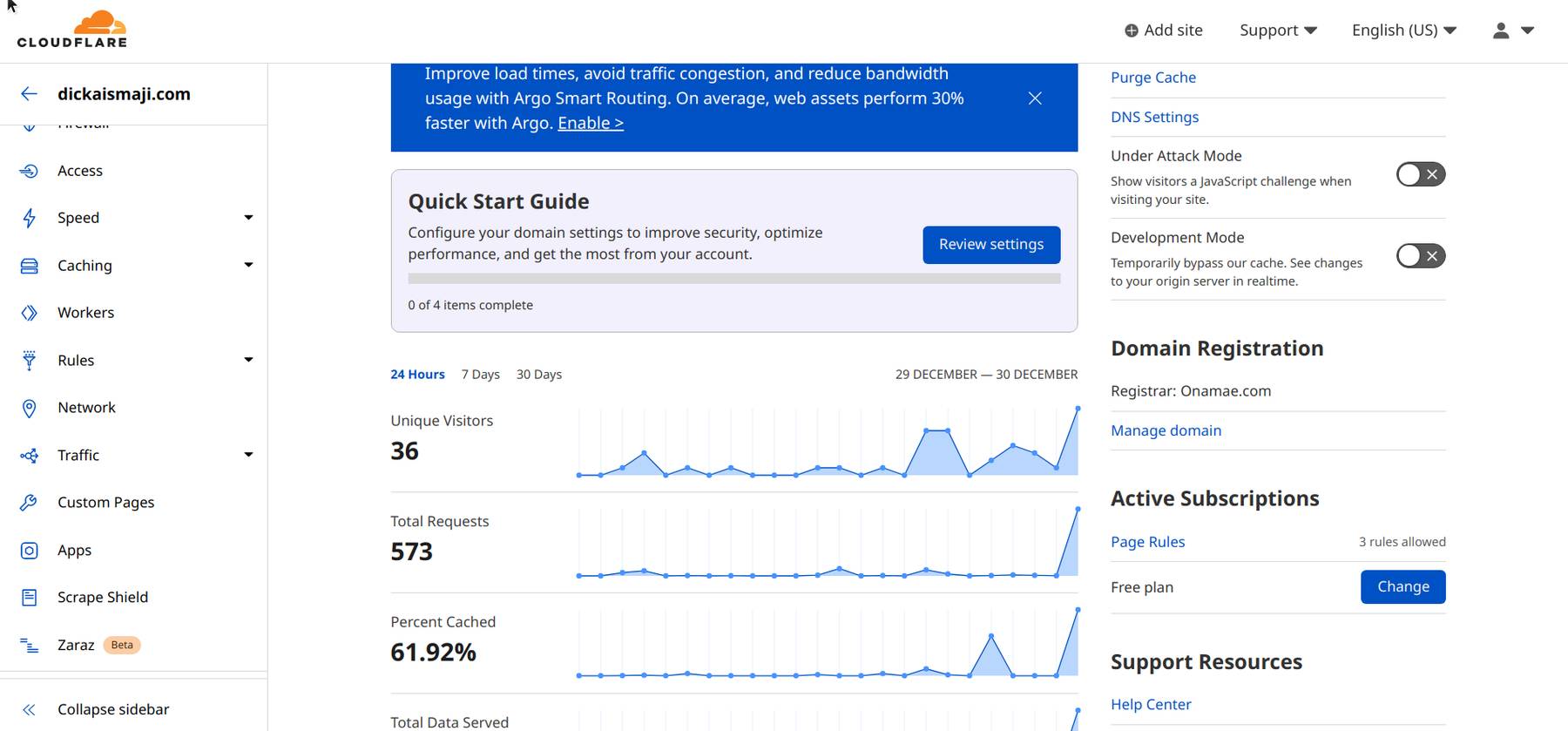Click the 'Free plan' label
This screenshot has height=731, width=1568.
point(1142,587)
